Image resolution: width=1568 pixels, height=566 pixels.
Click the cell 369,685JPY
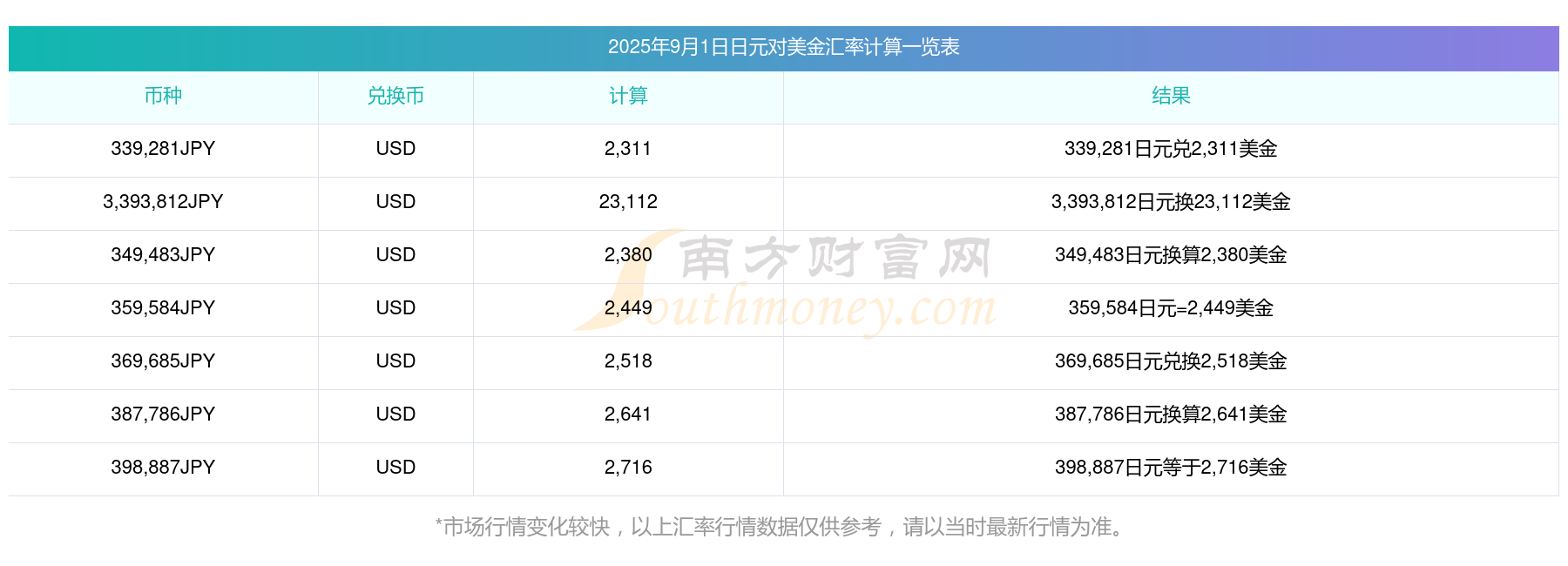tap(163, 361)
